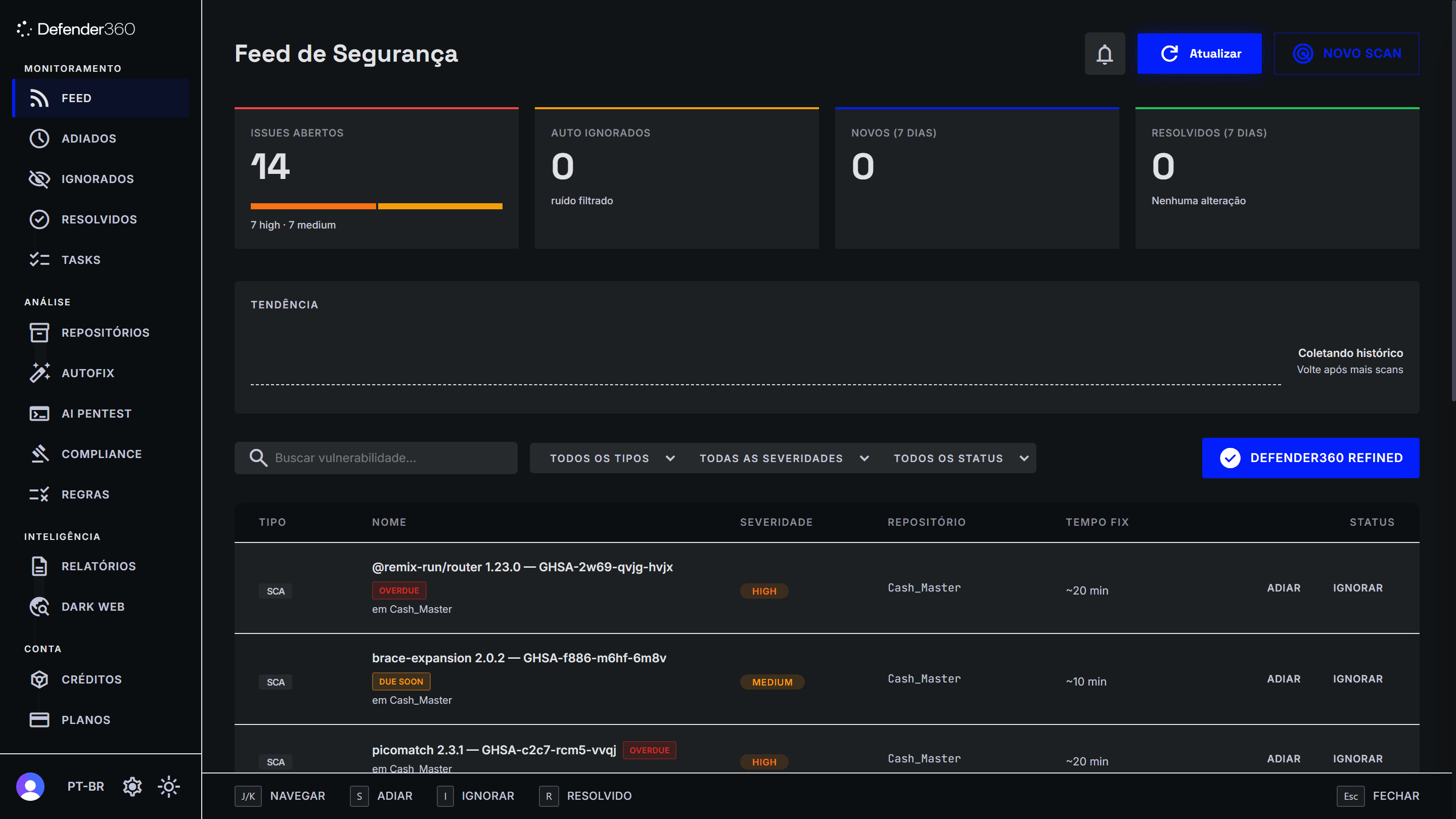Image resolution: width=1456 pixels, height=819 pixels.
Task: Click the Atualizar button label
Action: pos(1215,54)
